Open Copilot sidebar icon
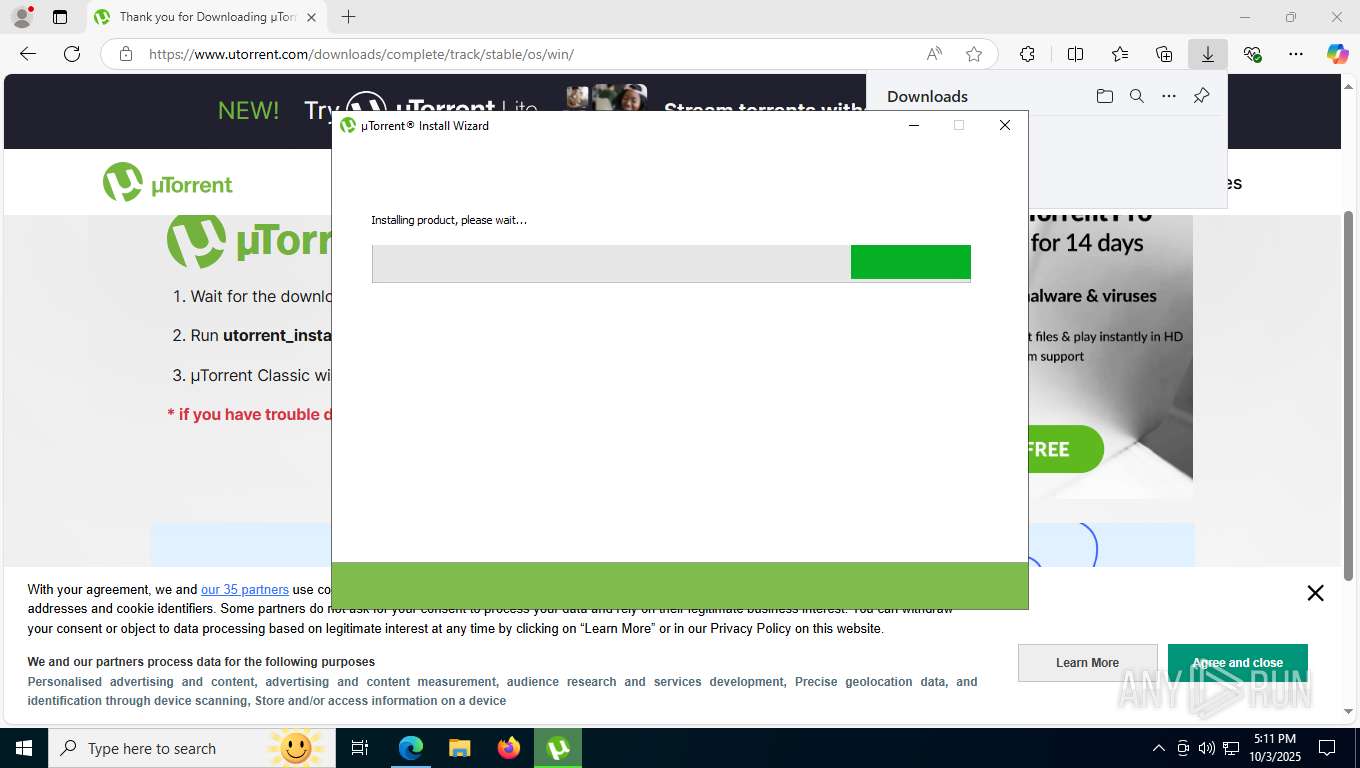Screen dimensions: 1360x768 pyautogui.click(x=1338, y=54)
